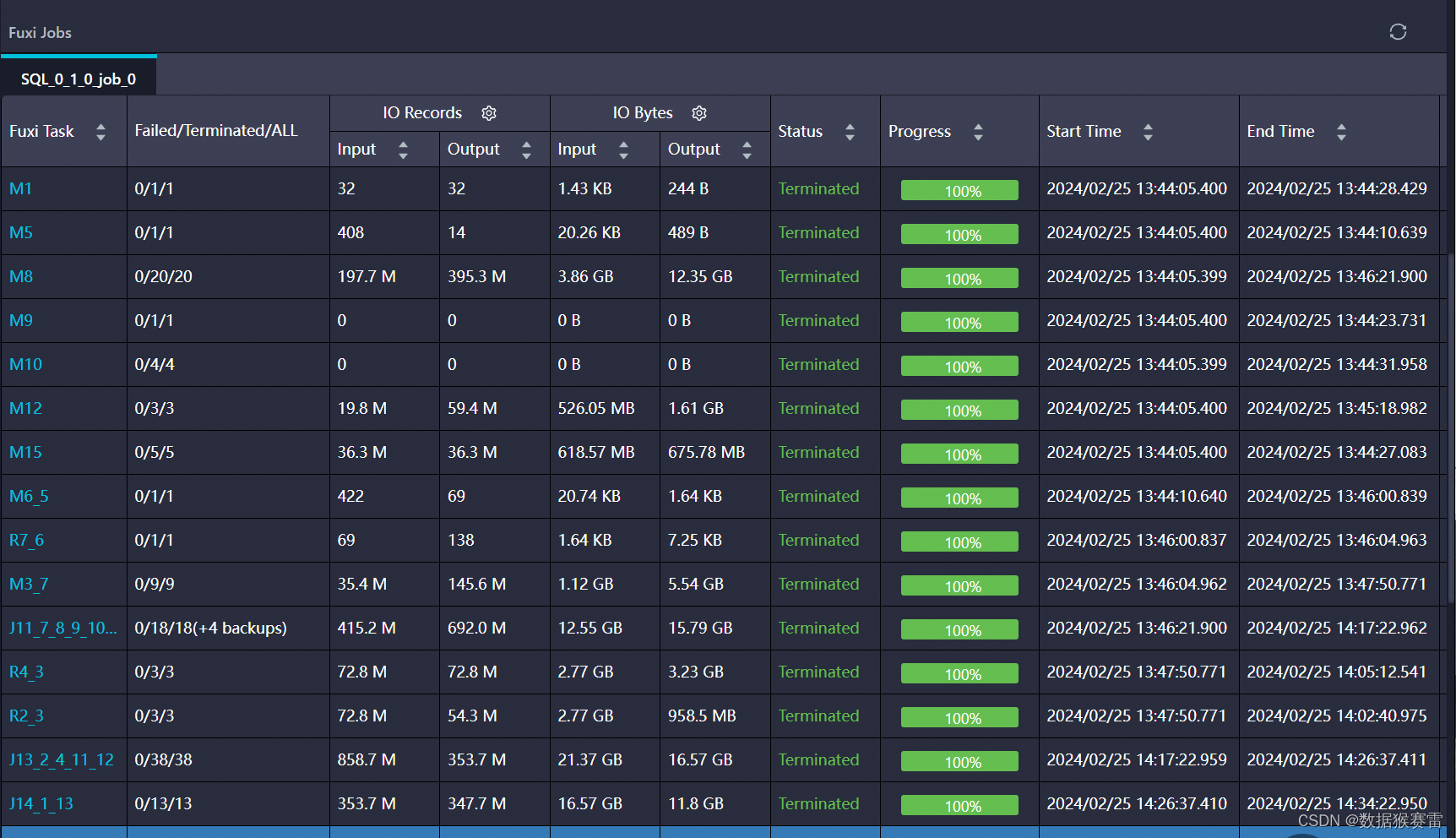Open the M1 task details
1456x838 pixels.
point(20,188)
